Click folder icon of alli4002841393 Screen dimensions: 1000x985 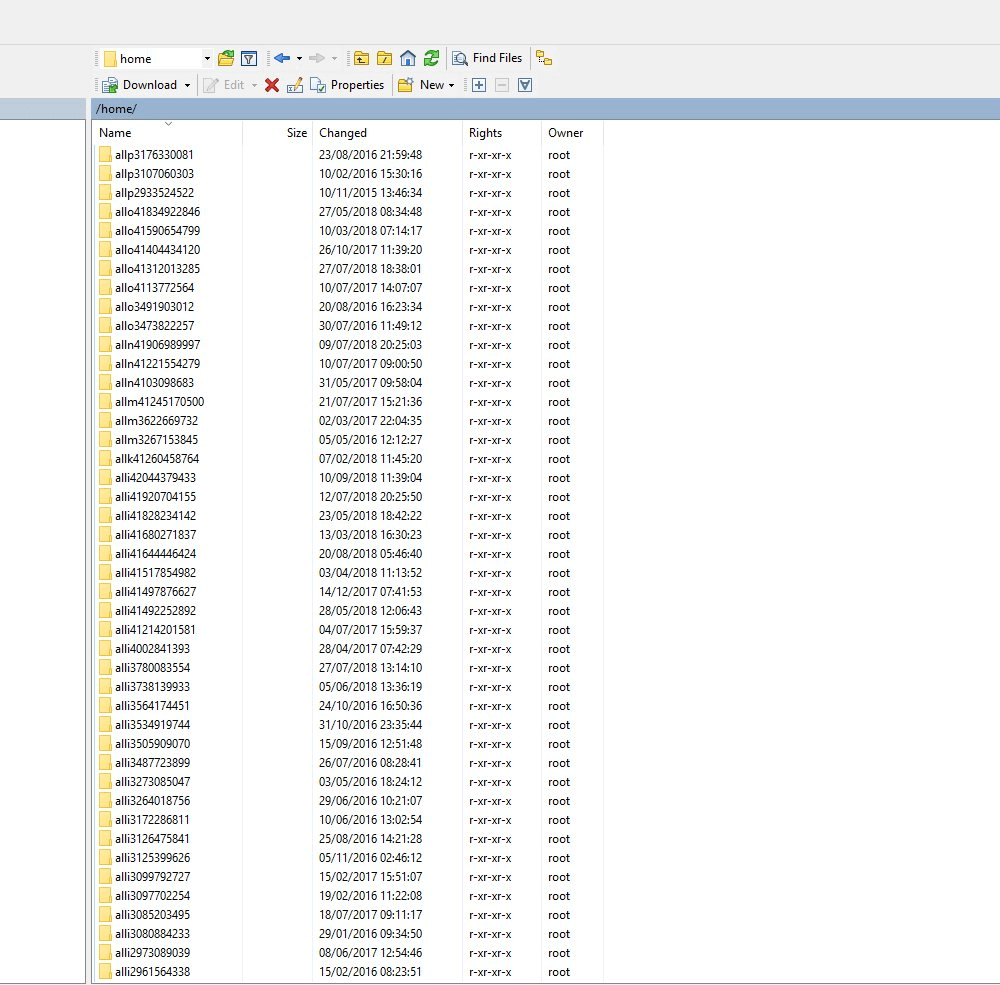click(105, 649)
